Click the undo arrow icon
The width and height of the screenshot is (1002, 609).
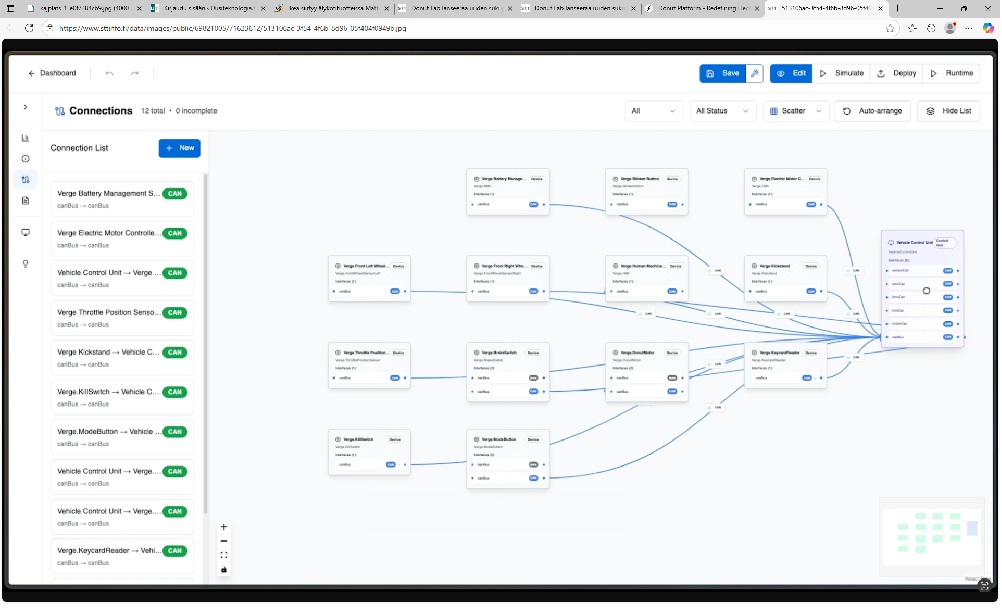(x=109, y=73)
